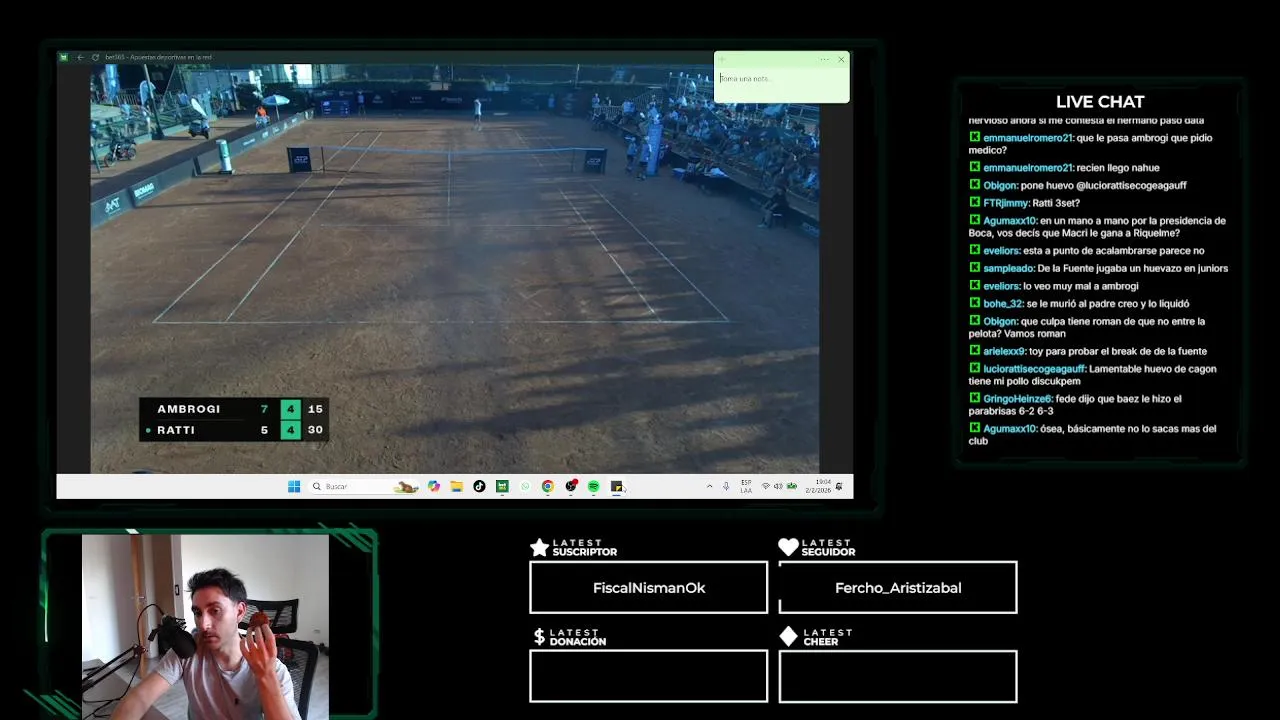Viewport: 1280px width, 720px height.
Task: Click Kick badge next to arielexx9
Action: point(974,351)
